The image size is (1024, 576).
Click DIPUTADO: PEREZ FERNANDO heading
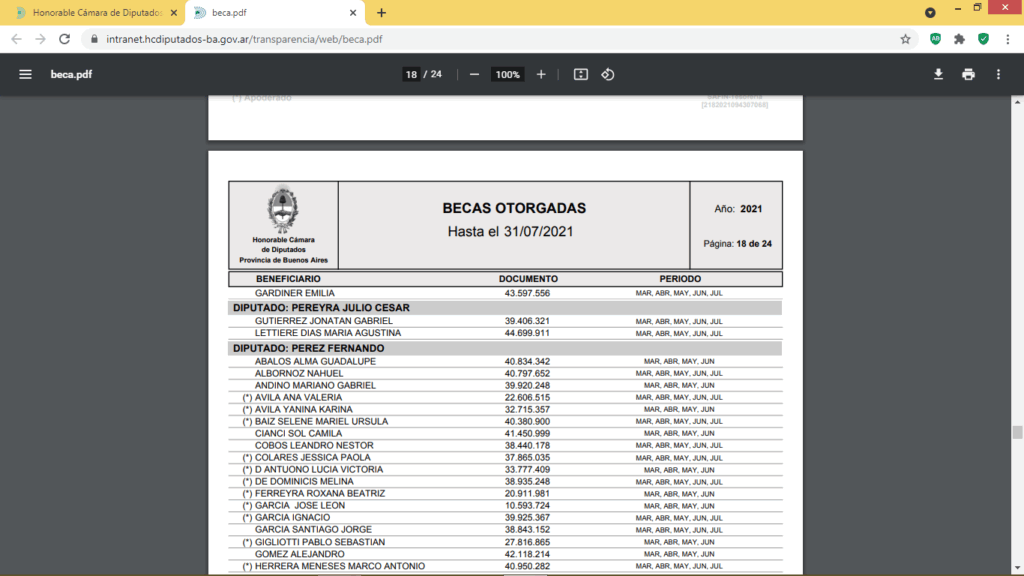308,348
